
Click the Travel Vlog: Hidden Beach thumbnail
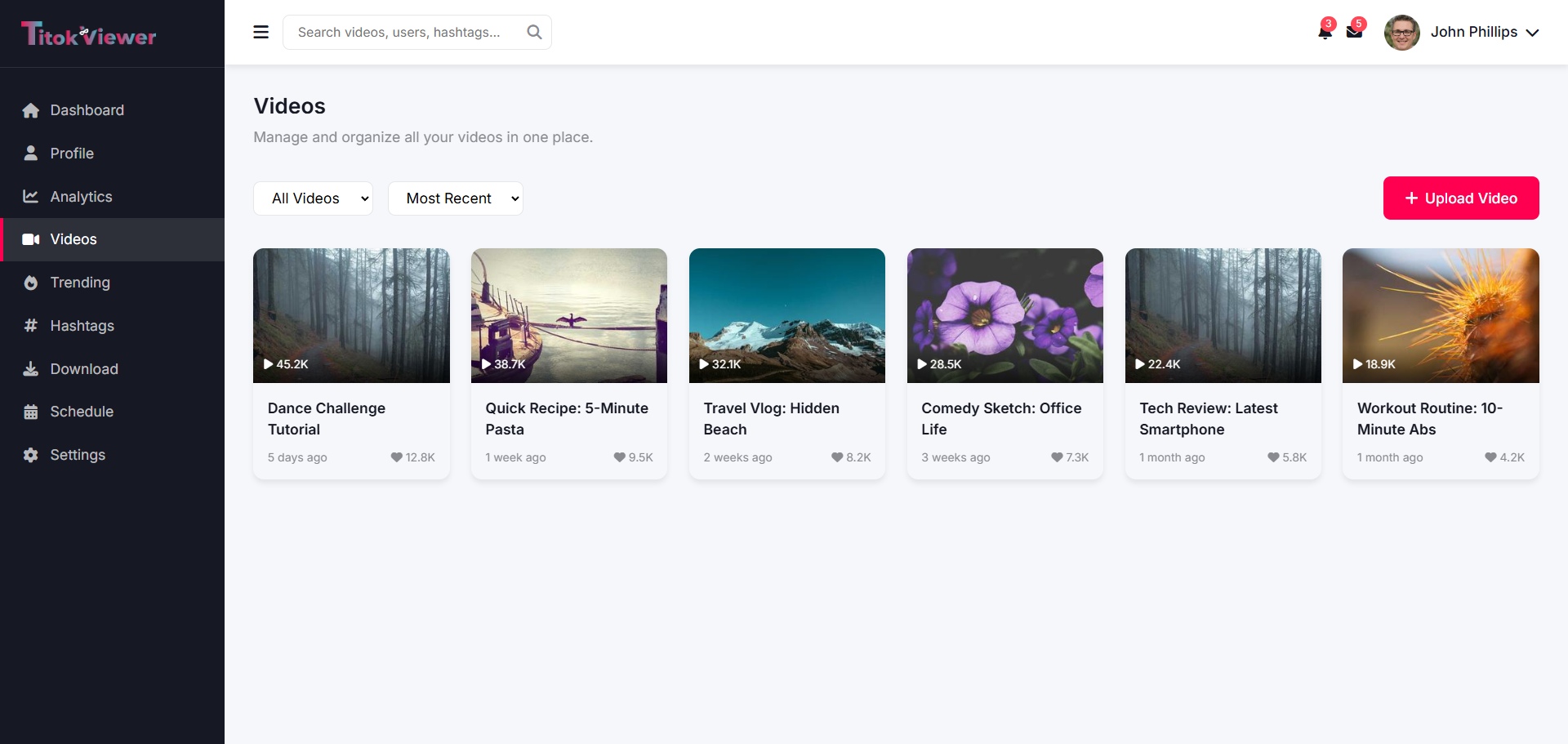click(x=786, y=315)
